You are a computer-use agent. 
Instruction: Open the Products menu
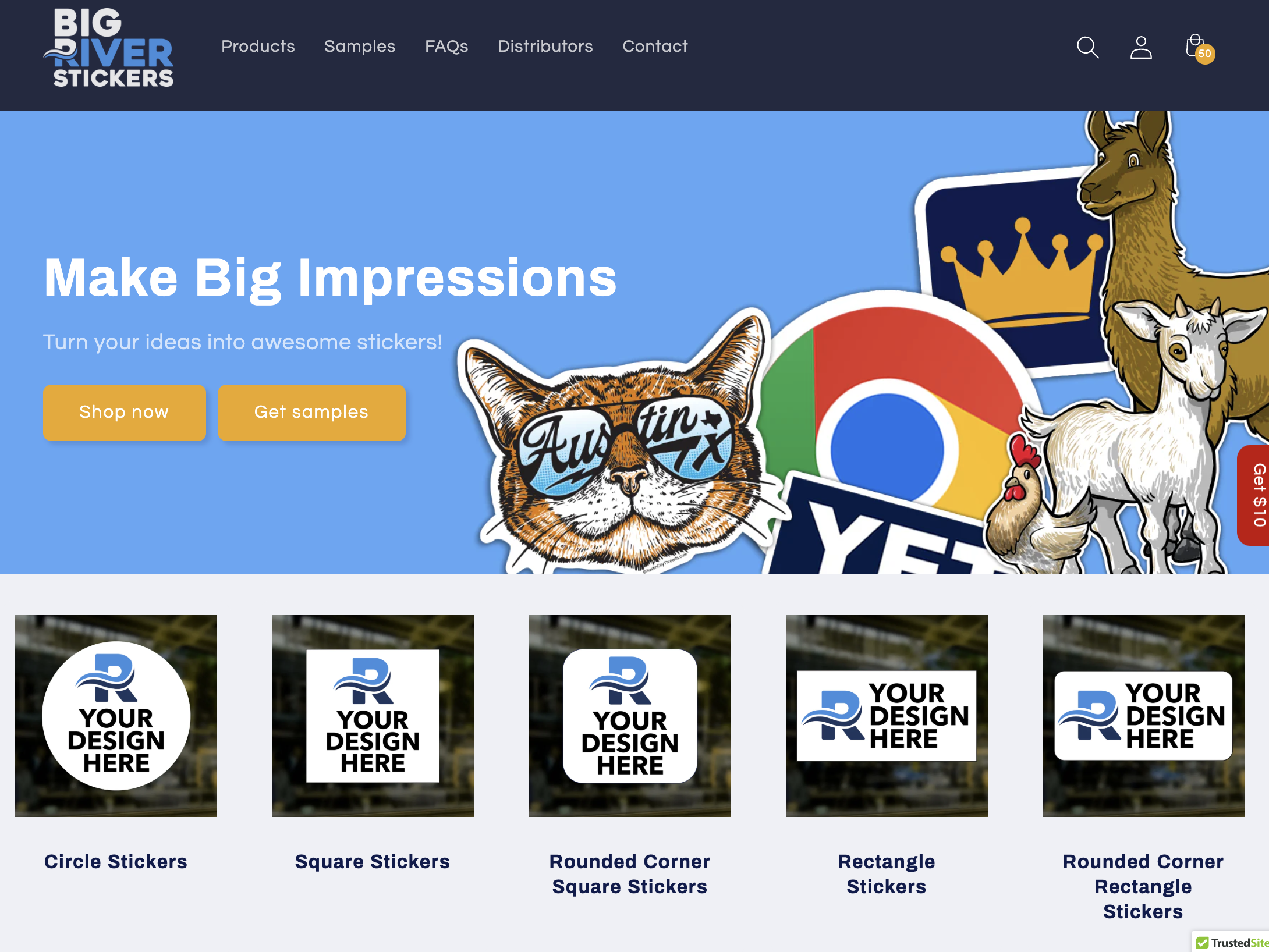click(x=258, y=46)
